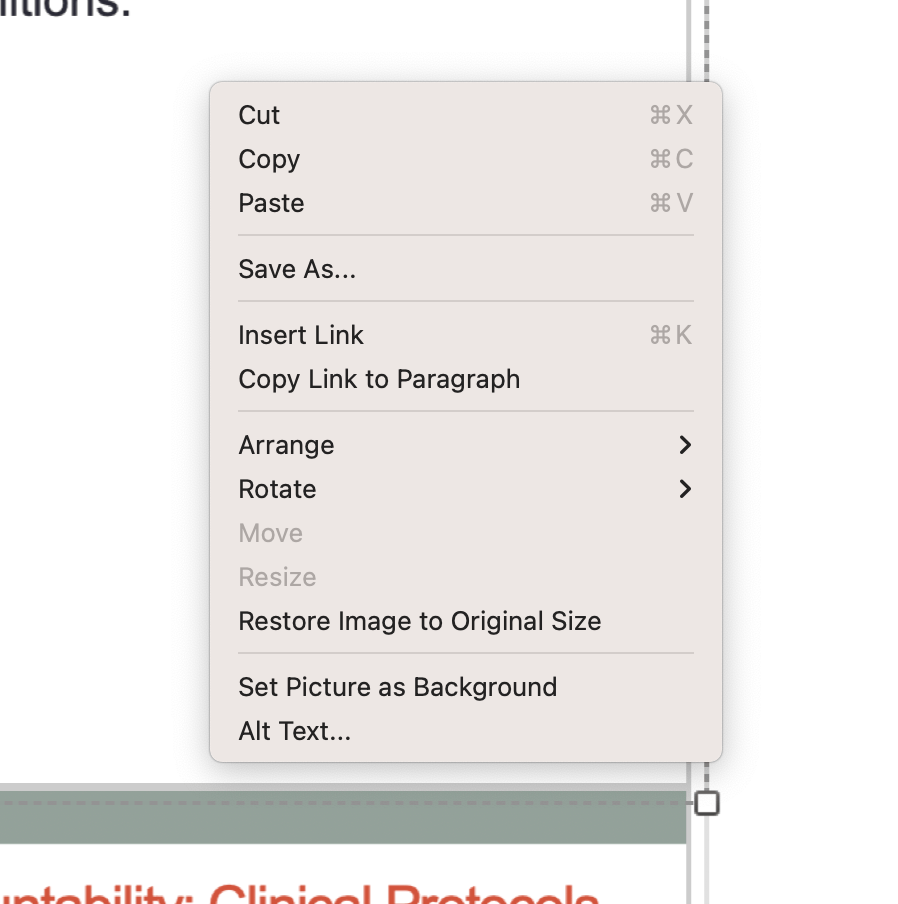Click the Rotate chevron arrow
The width and height of the screenshot is (898, 904).
tap(685, 489)
